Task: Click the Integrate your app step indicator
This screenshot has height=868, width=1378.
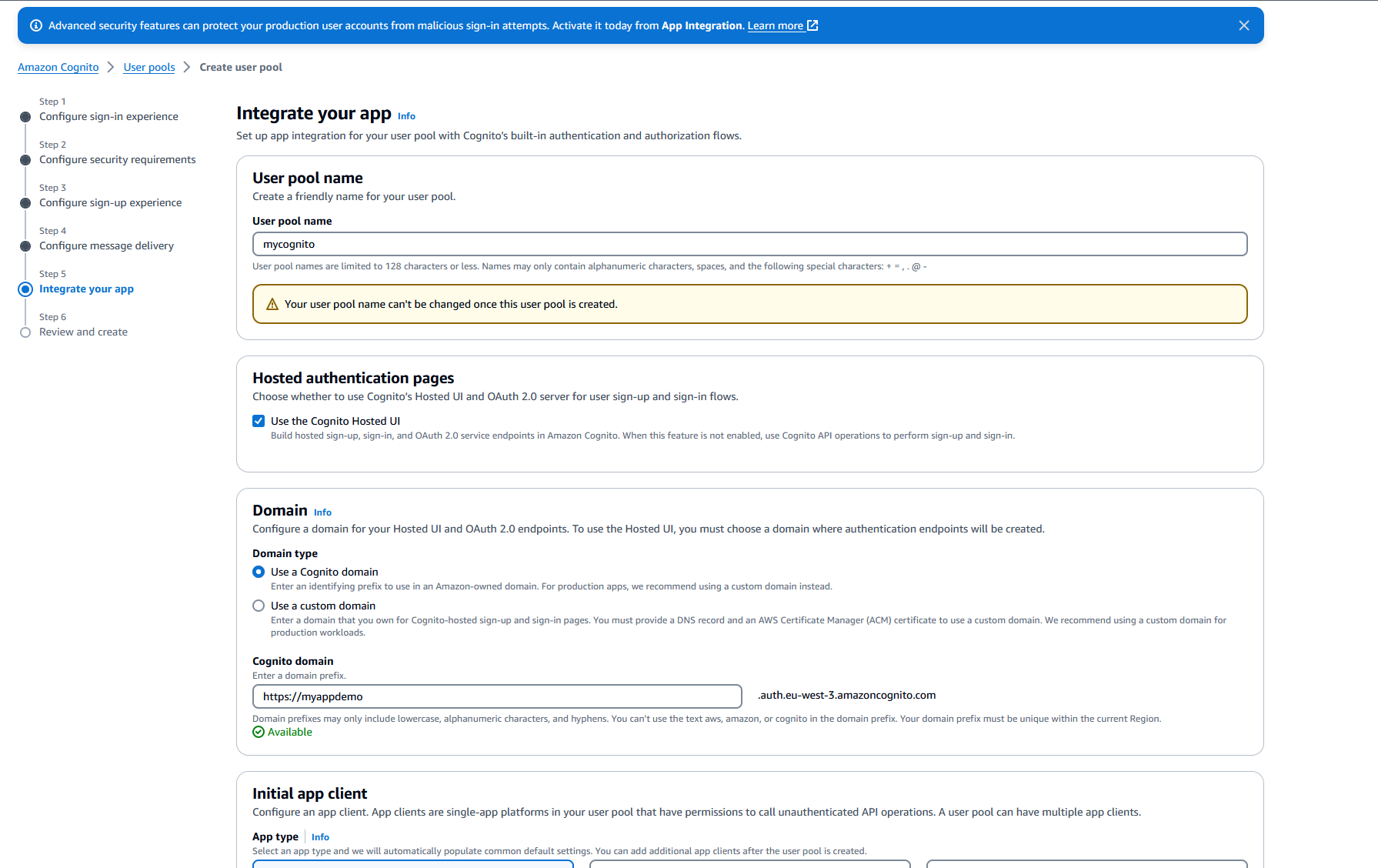Action: 25,289
